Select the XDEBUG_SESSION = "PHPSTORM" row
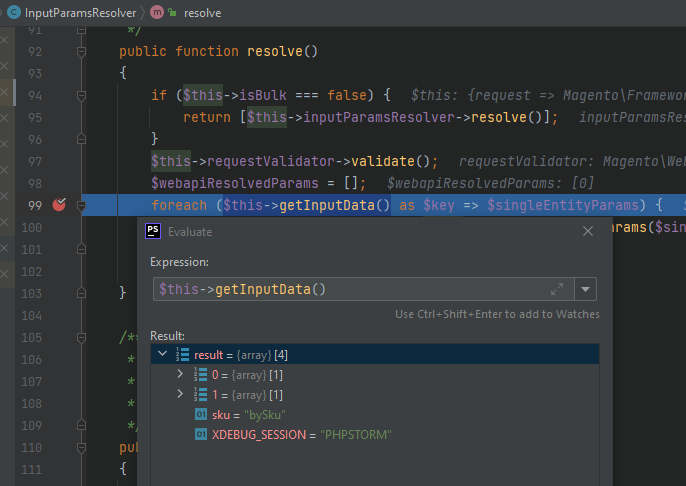This screenshot has width=686, height=486. 375,435
